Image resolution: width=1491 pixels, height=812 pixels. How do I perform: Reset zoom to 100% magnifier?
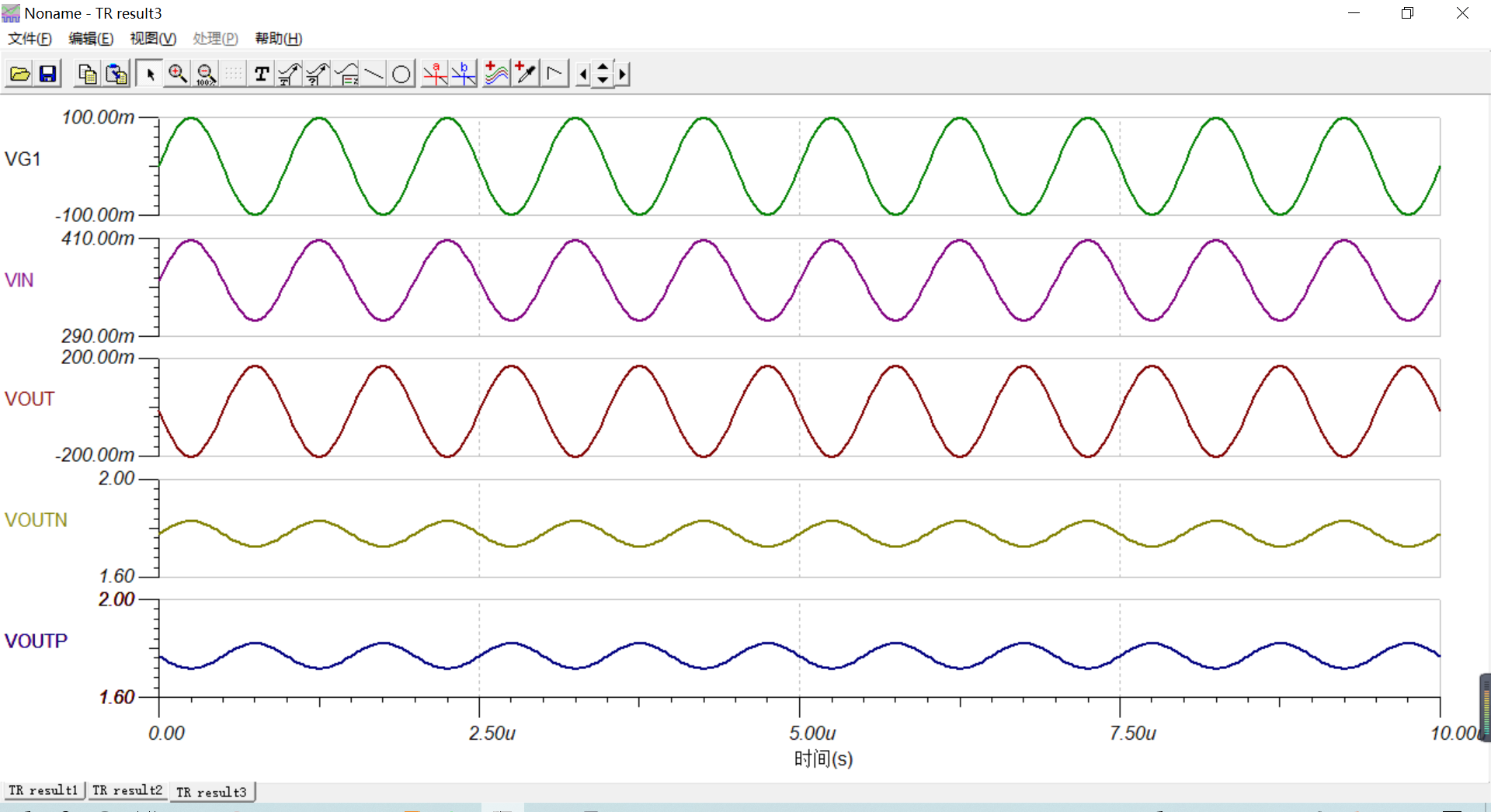tap(206, 75)
